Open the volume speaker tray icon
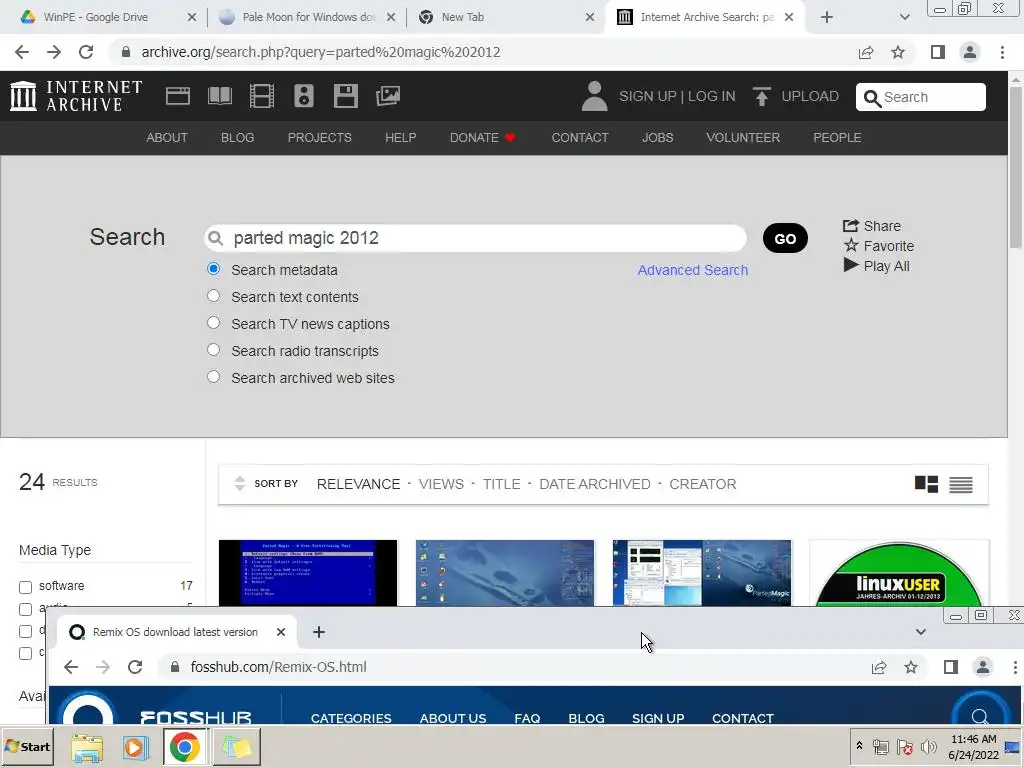1024x768 pixels. click(x=928, y=746)
